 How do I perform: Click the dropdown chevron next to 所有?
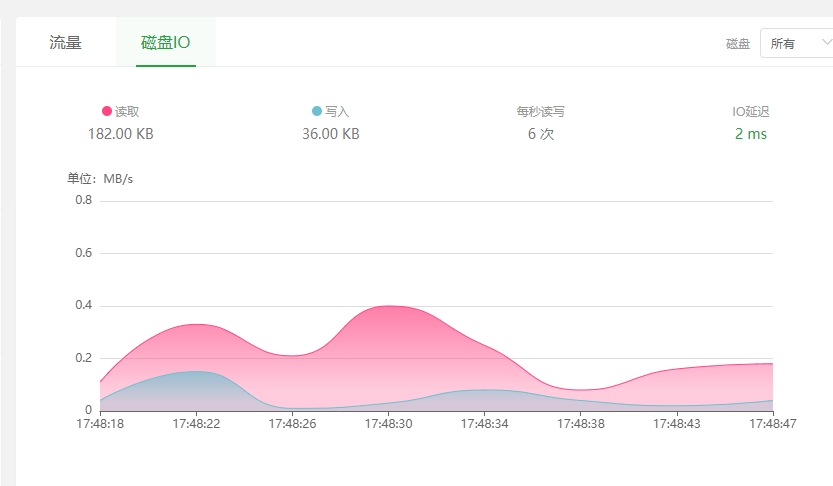[826, 42]
